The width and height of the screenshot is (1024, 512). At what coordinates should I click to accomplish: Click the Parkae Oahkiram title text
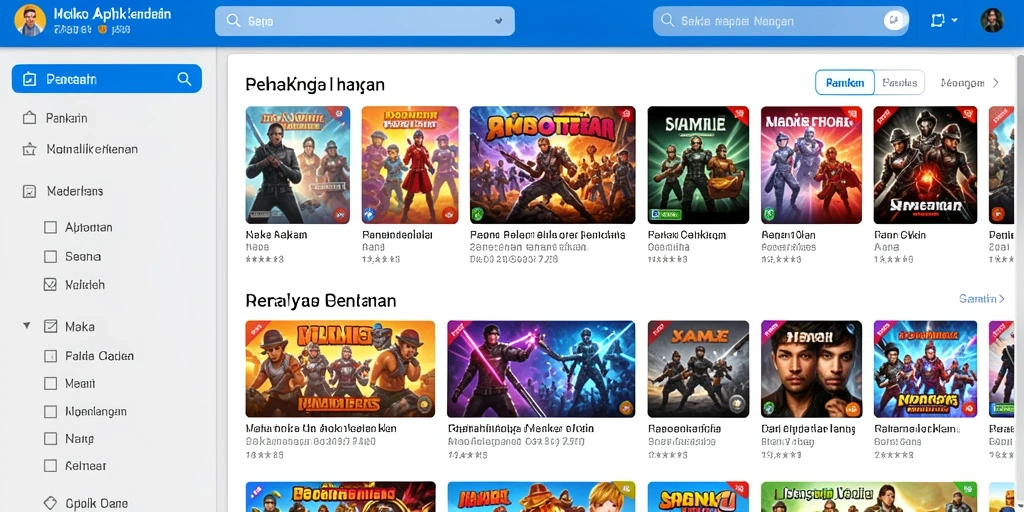tap(686, 234)
